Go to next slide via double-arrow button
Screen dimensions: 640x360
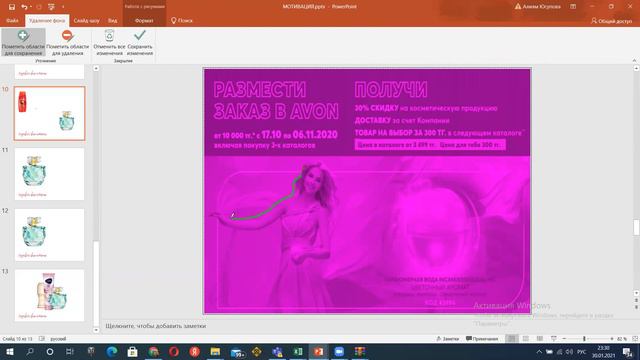(636, 306)
